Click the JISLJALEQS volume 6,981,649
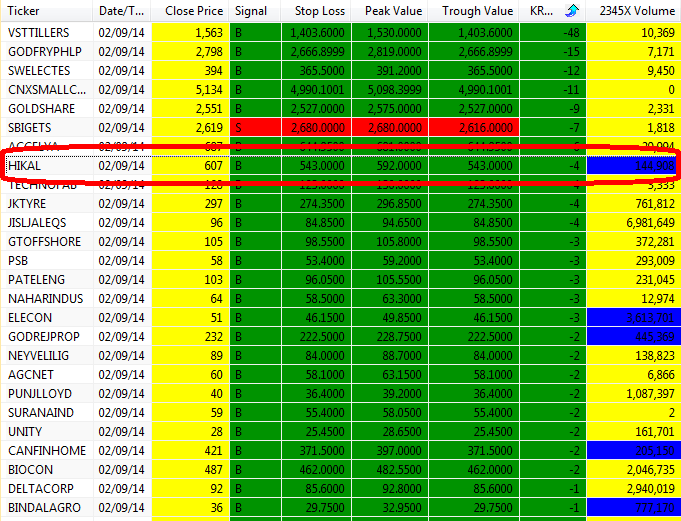This screenshot has height=521, width=681. point(651,223)
